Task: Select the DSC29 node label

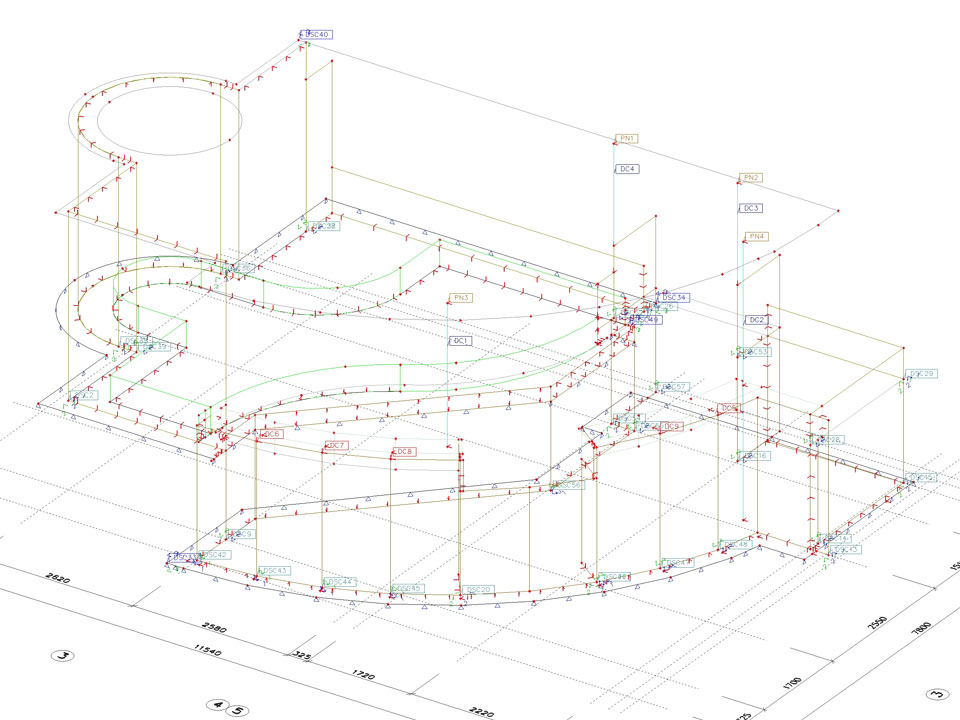Action: point(921,374)
